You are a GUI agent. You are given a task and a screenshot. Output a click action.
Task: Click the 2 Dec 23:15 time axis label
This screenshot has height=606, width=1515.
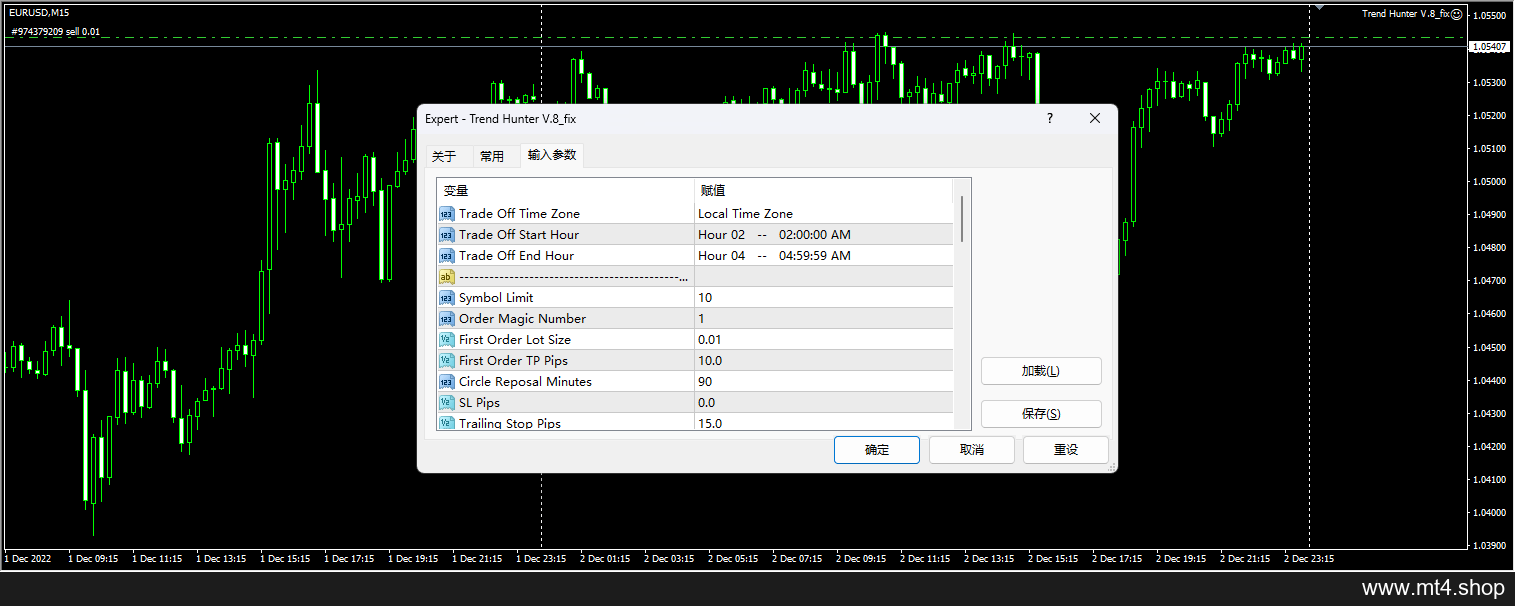click(x=1309, y=559)
